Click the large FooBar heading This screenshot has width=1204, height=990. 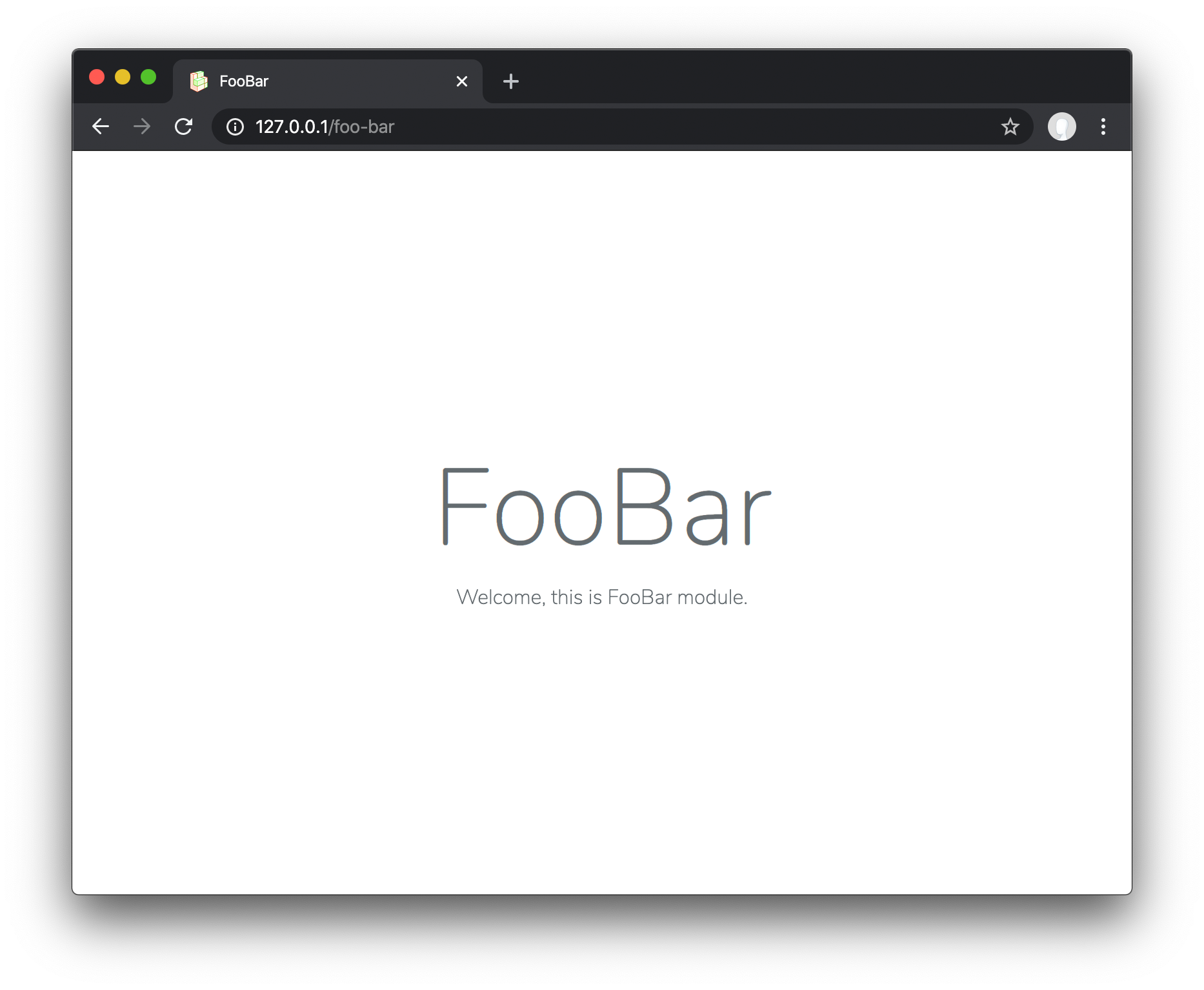click(x=605, y=507)
